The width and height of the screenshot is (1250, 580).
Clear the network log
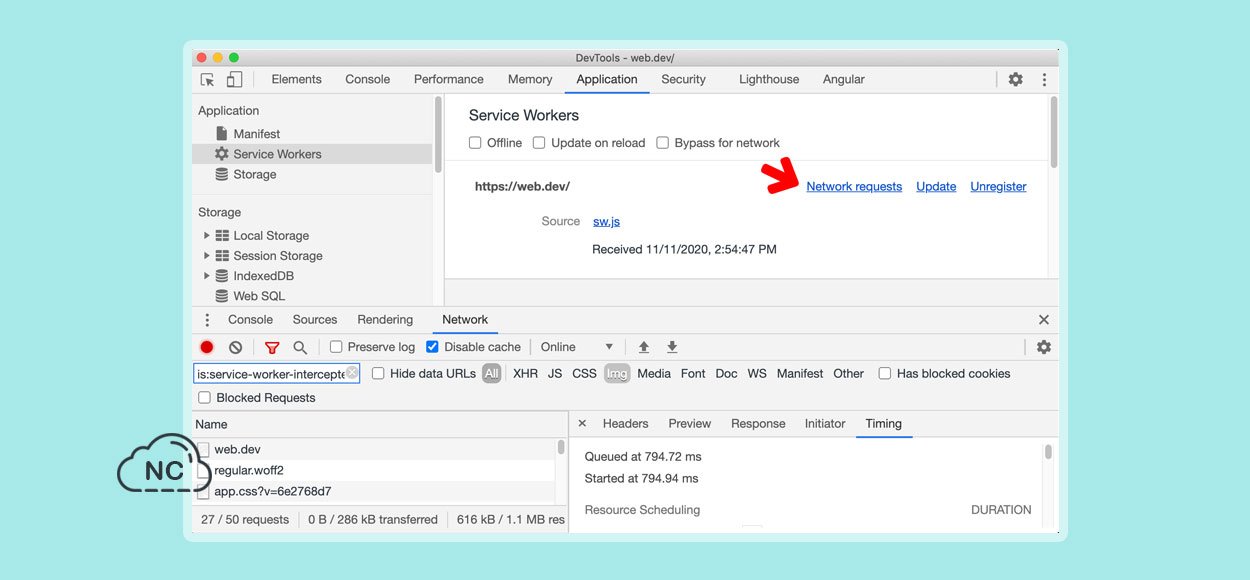click(235, 347)
